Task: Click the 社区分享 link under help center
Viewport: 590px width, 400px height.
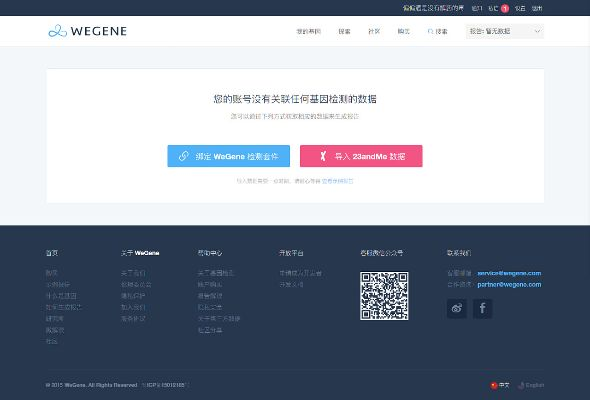Action: 210,330
